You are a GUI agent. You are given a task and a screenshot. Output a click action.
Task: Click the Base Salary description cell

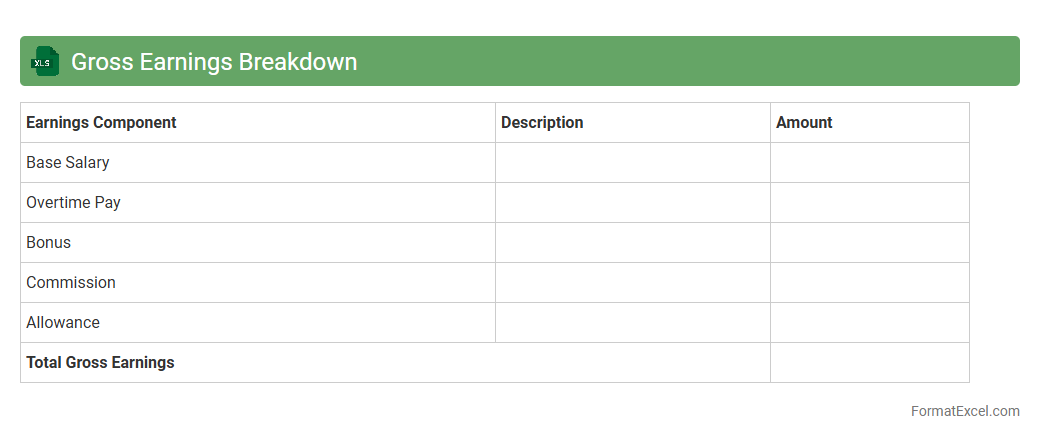click(x=632, y=162)
